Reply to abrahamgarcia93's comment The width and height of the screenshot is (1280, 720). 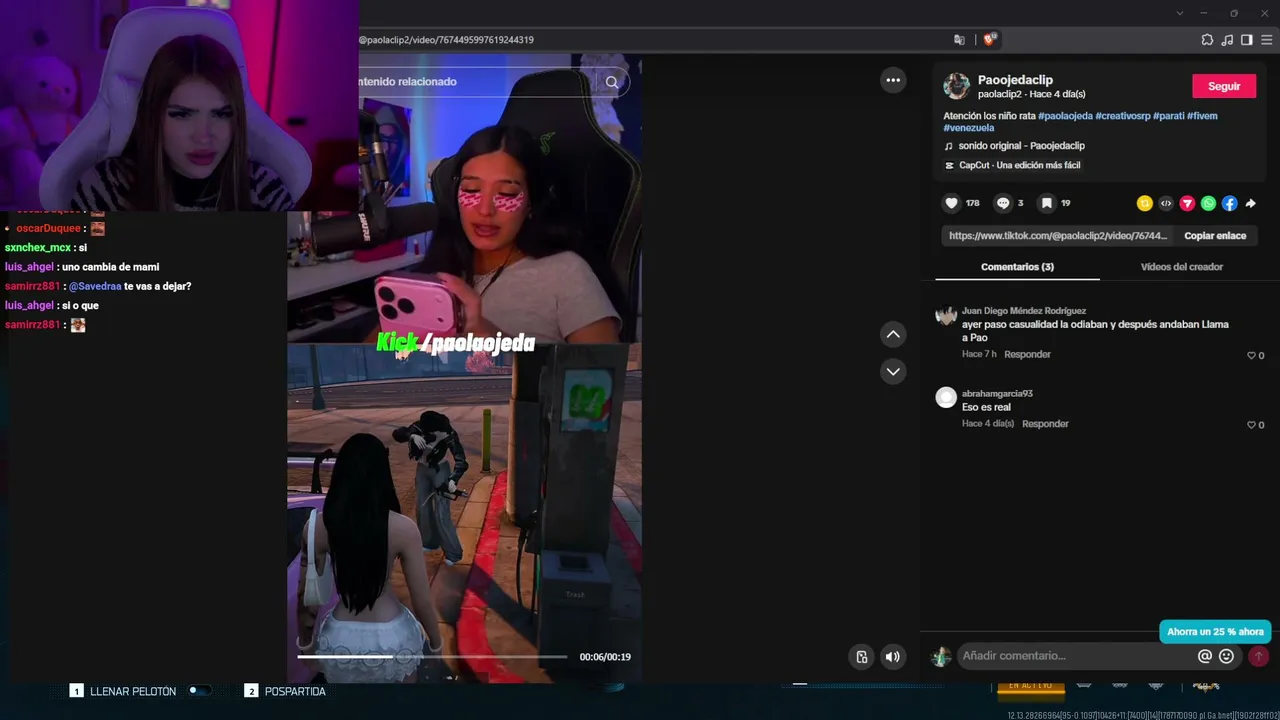pos(1045,424)
